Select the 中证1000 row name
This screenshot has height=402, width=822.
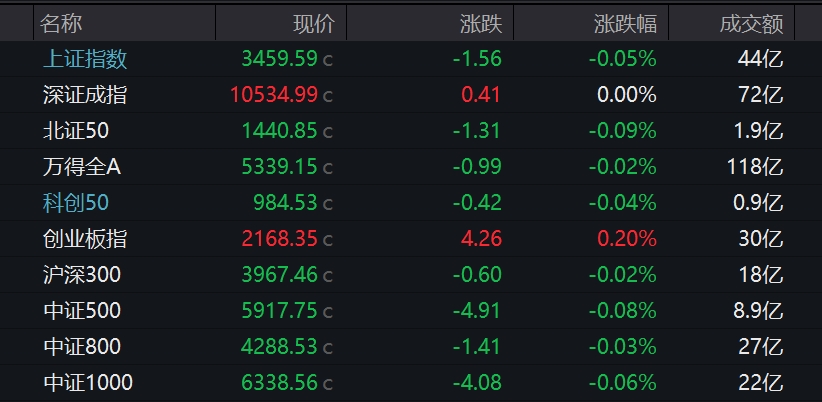tap(87, 383)
